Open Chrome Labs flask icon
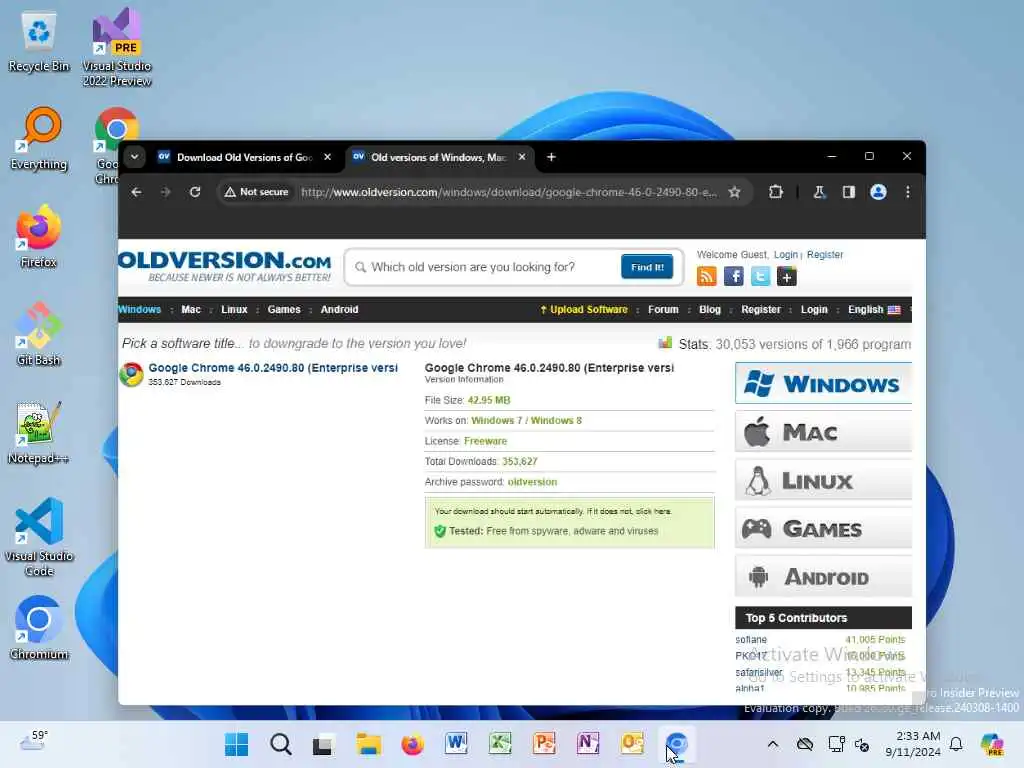This screenshot has width=1024, height=768. [x=819, y=192]
